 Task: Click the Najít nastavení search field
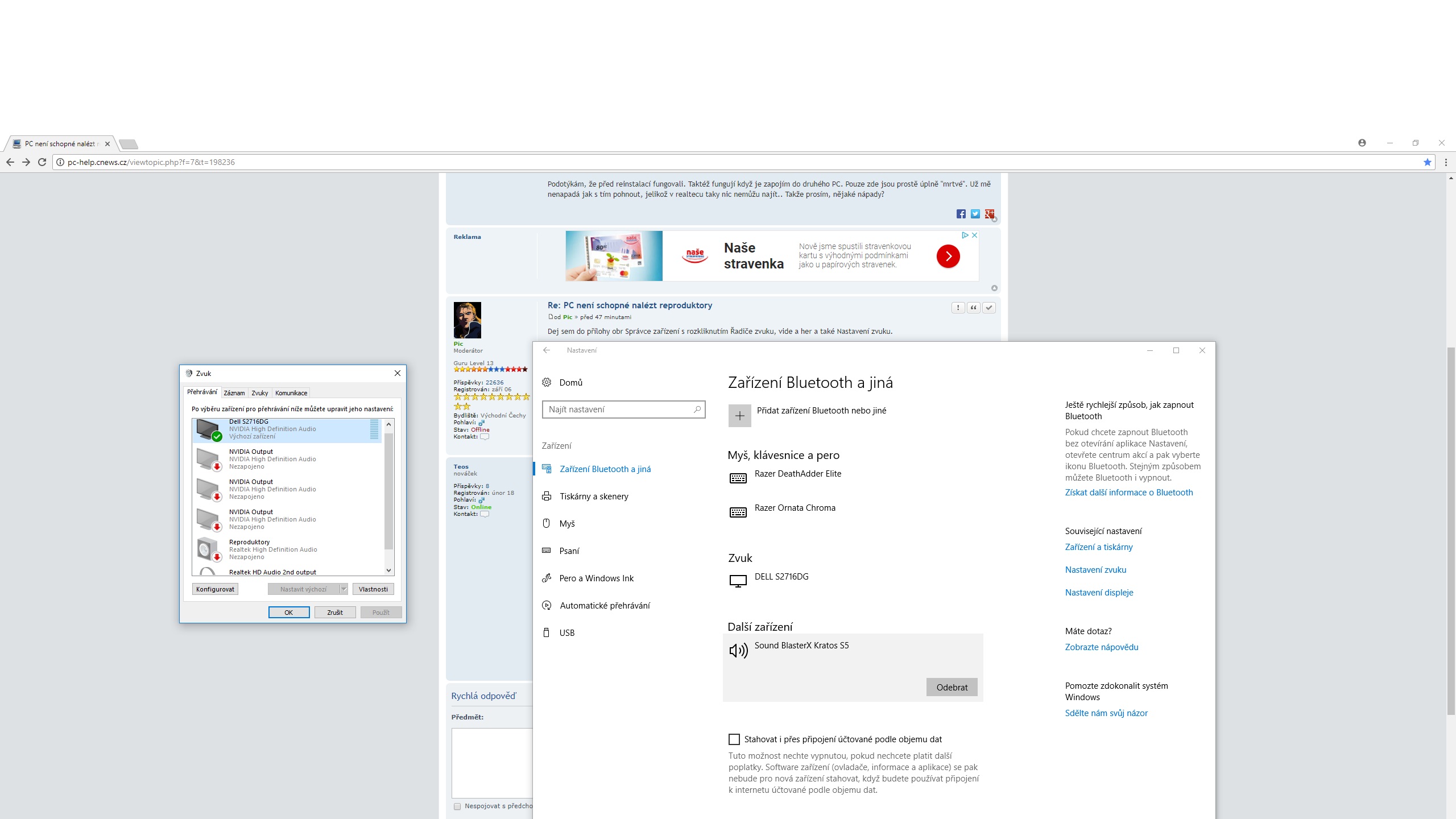tap(619, 409)
